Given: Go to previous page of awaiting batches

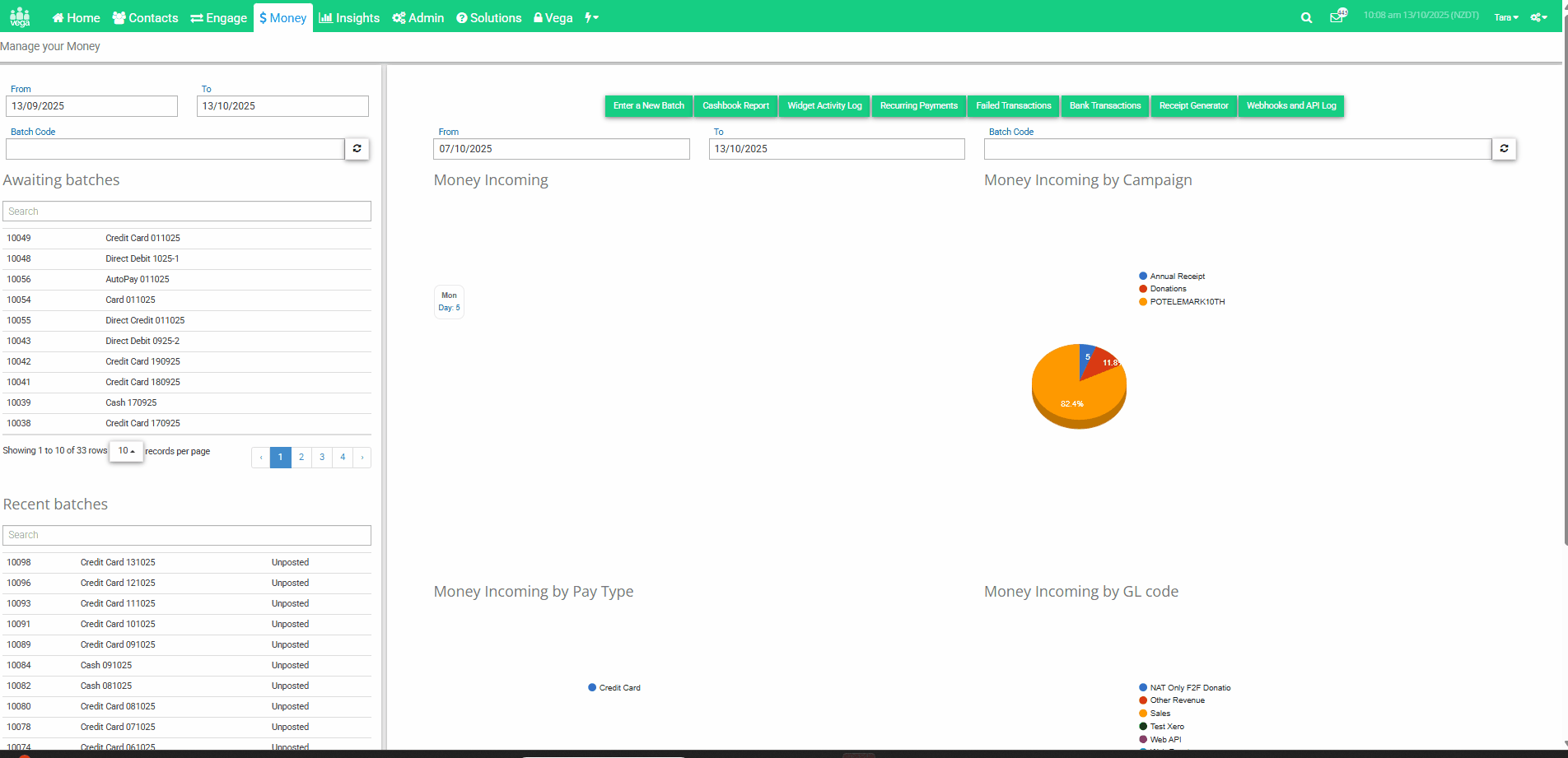Looking at the screenshot, I should [x=261, y=458].
